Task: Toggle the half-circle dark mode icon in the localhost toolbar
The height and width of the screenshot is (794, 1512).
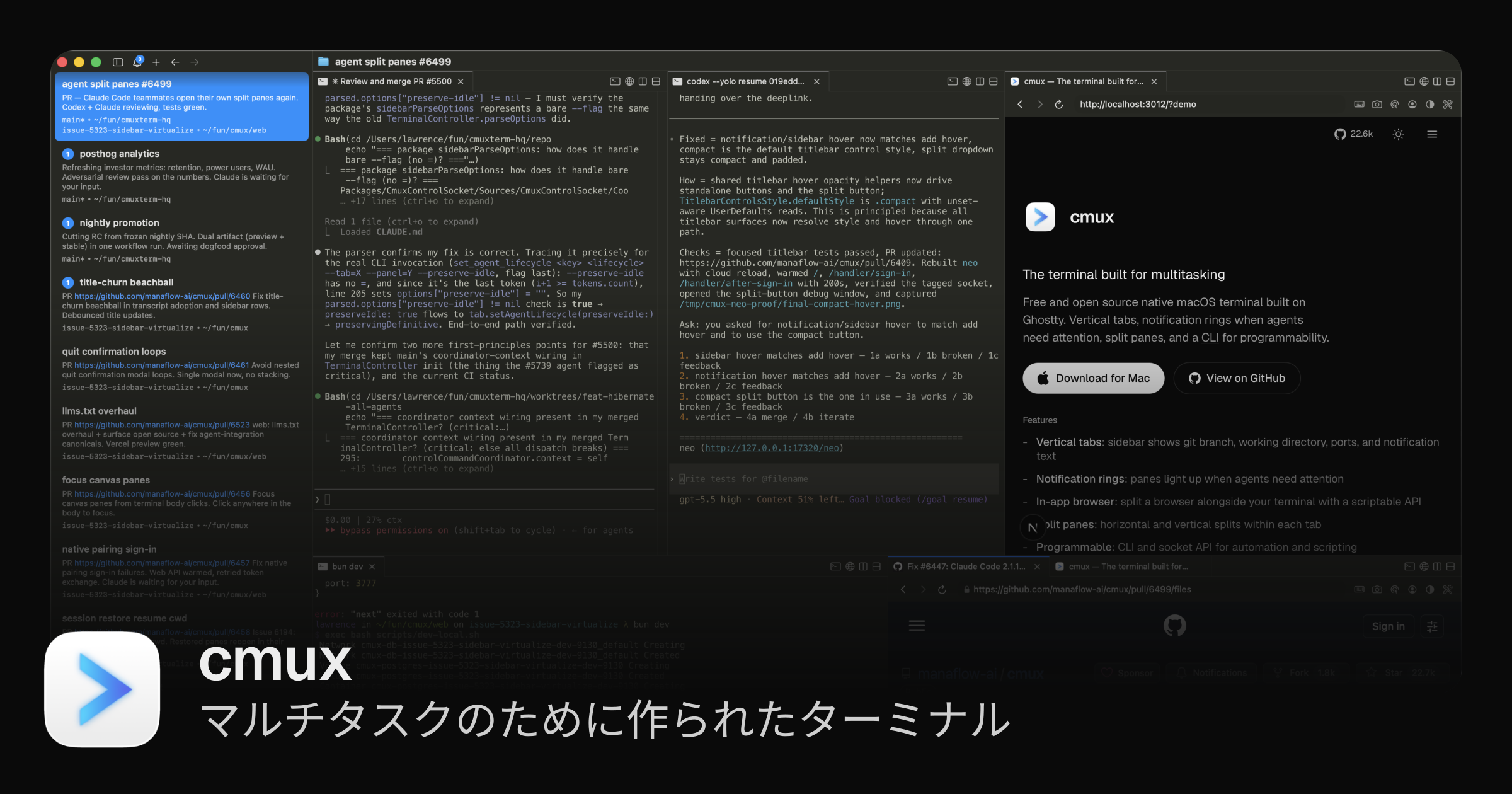Action: (1430, 105)
